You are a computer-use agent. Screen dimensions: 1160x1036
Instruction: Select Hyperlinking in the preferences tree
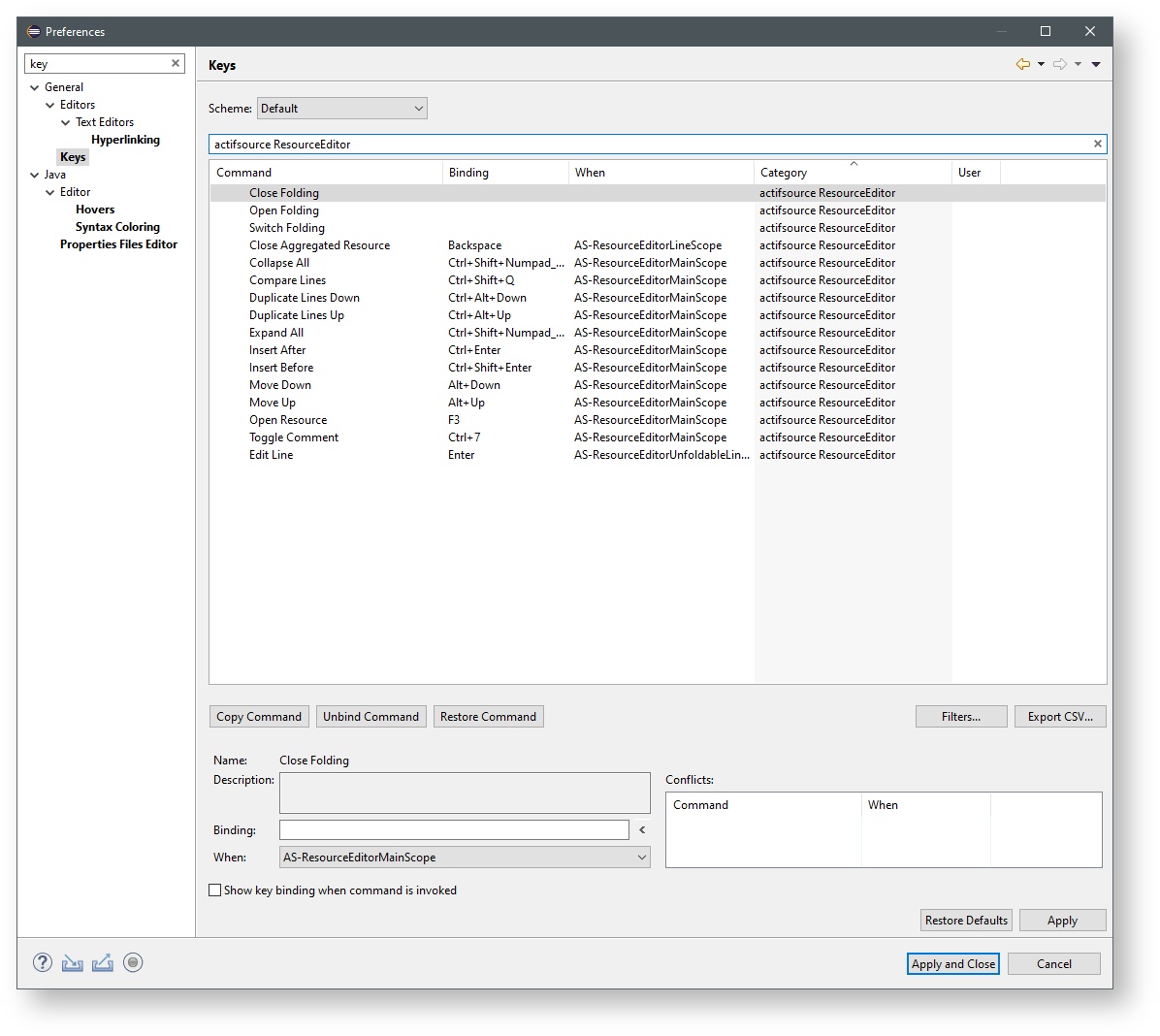tap(125, 140)
